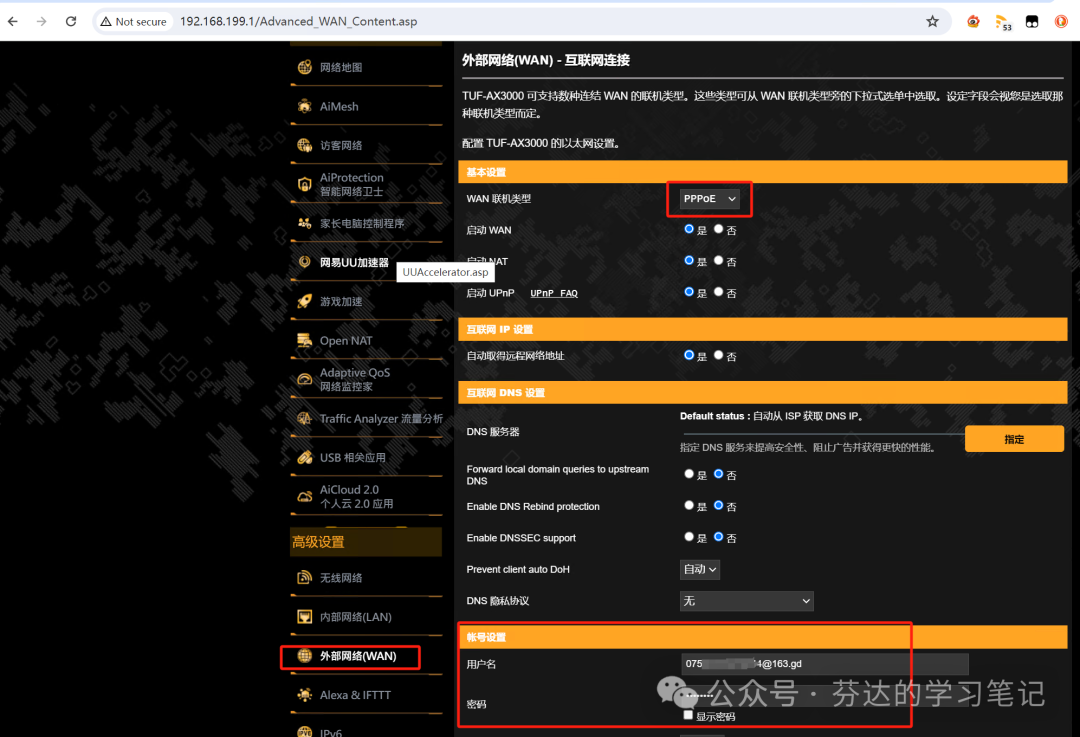Click the 无线网络 wireless icon

(x=304, y=577)
